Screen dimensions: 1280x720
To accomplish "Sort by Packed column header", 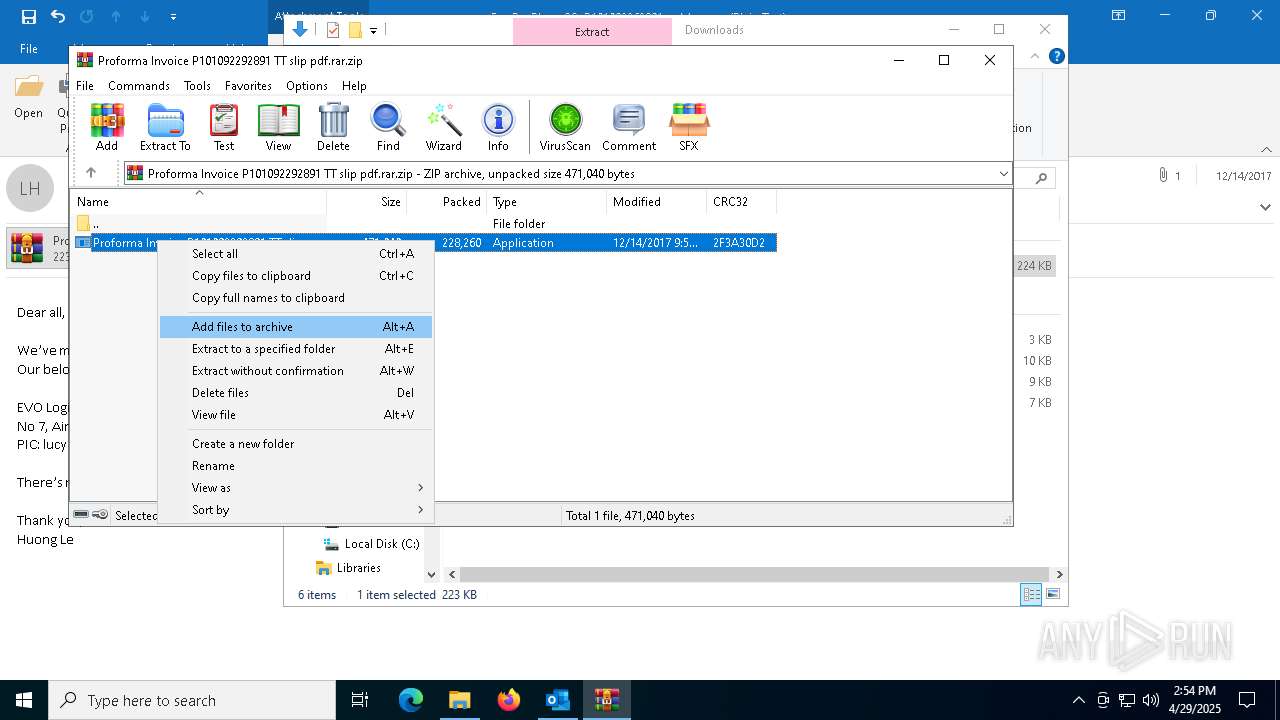I will click(x=446, y=202).
